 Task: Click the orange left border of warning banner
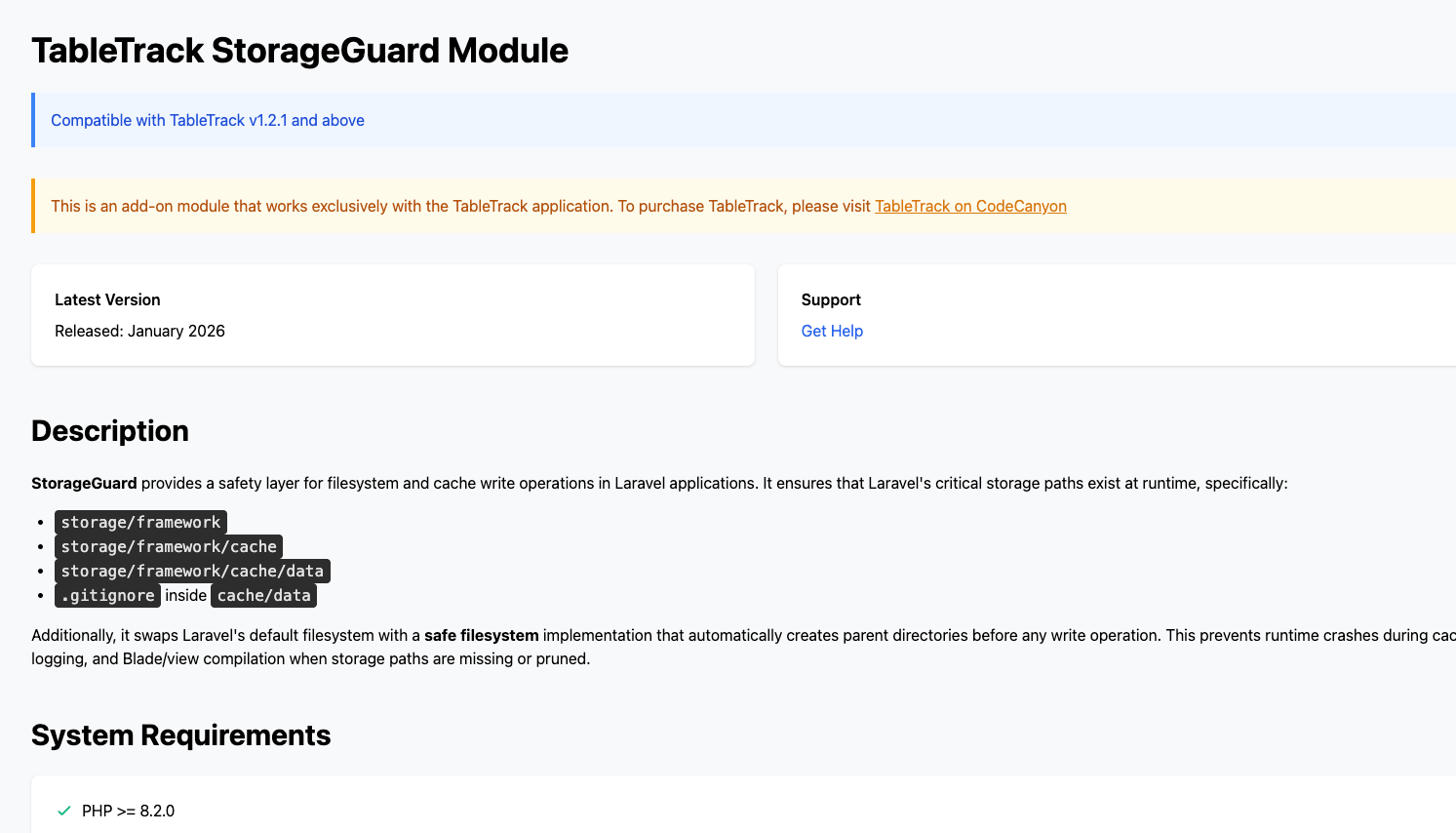pyautogui.click(x=33, y=206)
